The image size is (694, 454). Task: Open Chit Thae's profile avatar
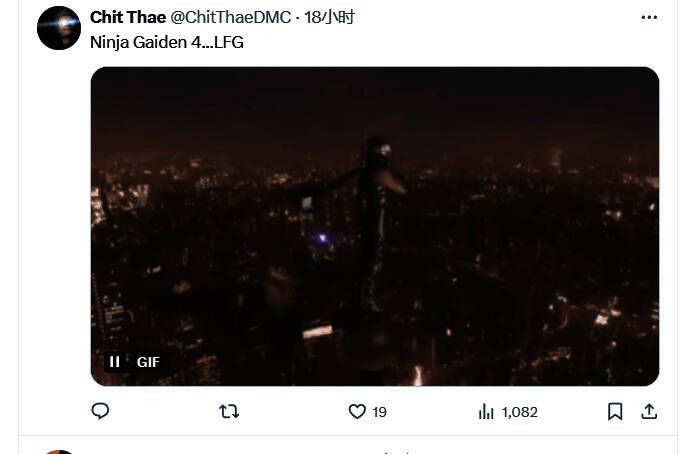click(59, 28)
